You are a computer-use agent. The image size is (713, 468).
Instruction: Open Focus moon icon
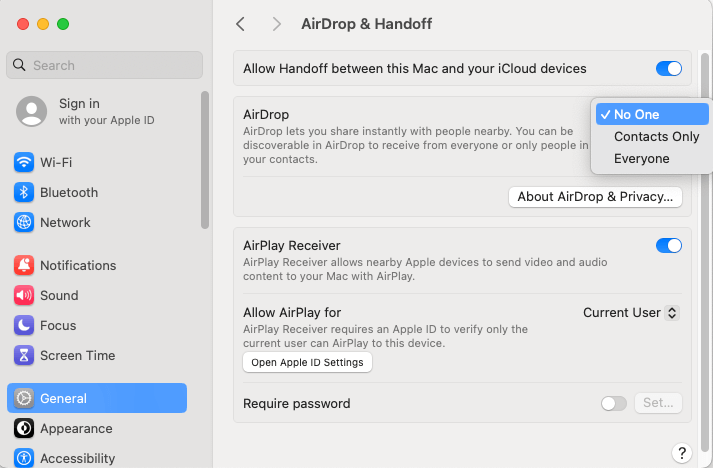(24, 325)
